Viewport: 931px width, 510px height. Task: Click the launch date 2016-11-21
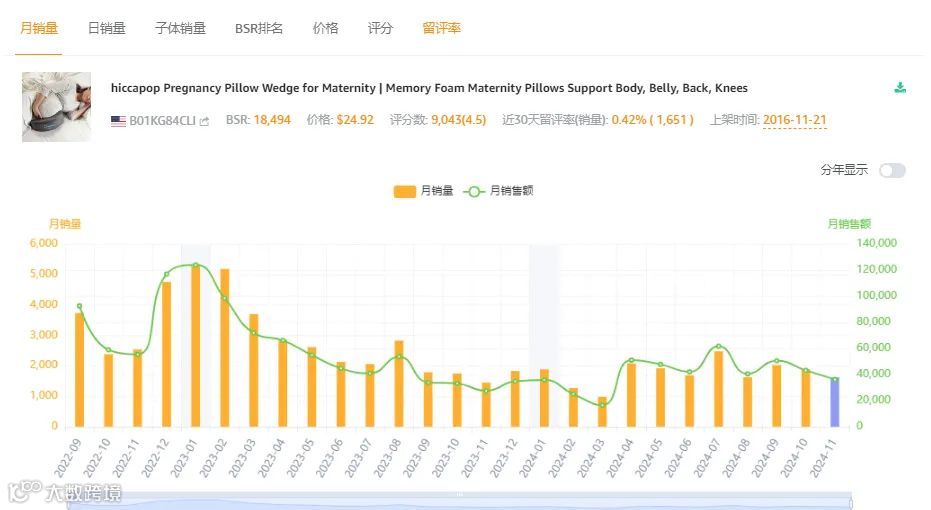tap(794, 120)
